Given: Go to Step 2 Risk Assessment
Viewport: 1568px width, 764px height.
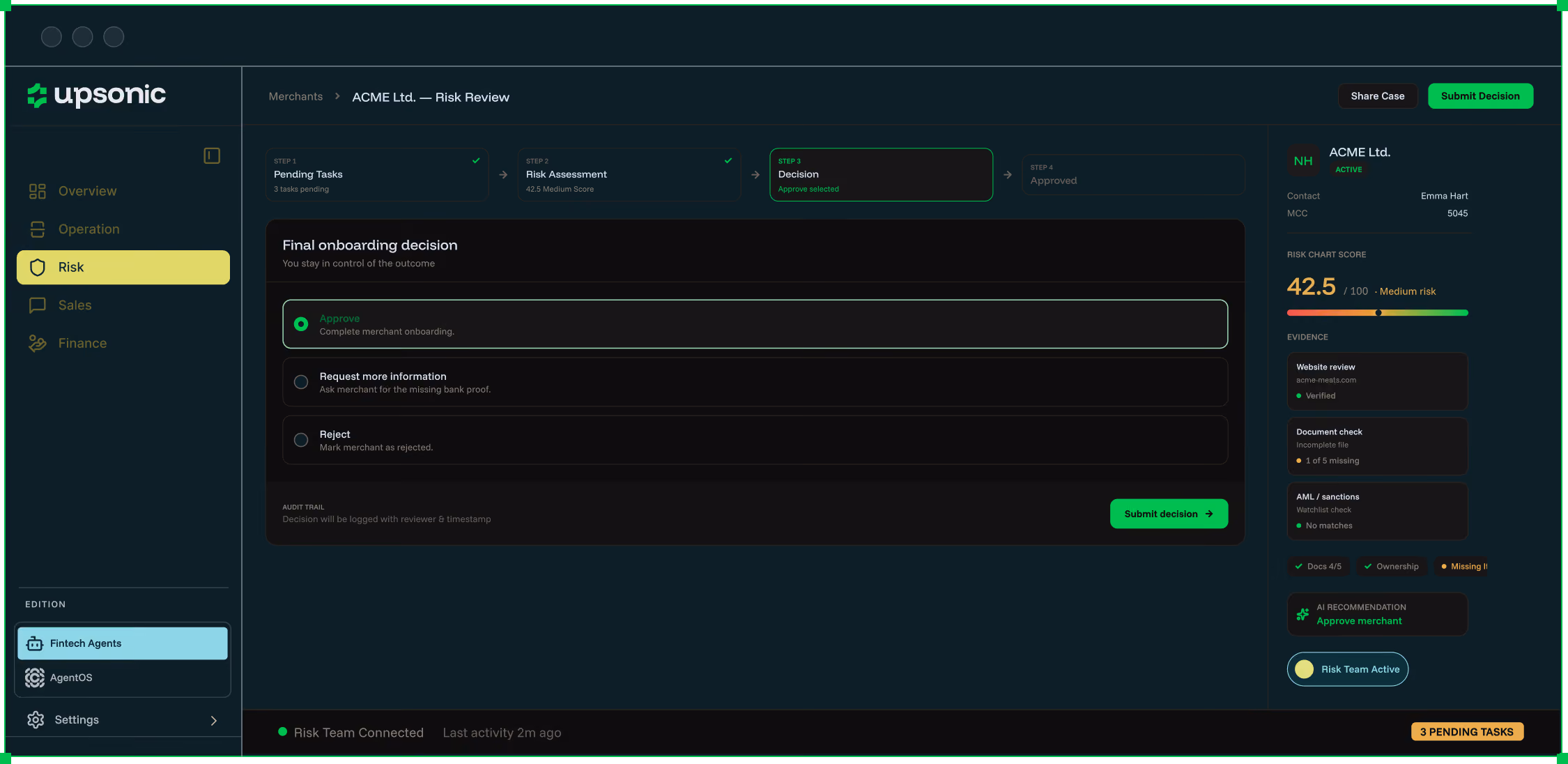Looking at the screenshot, I should 629,175.
